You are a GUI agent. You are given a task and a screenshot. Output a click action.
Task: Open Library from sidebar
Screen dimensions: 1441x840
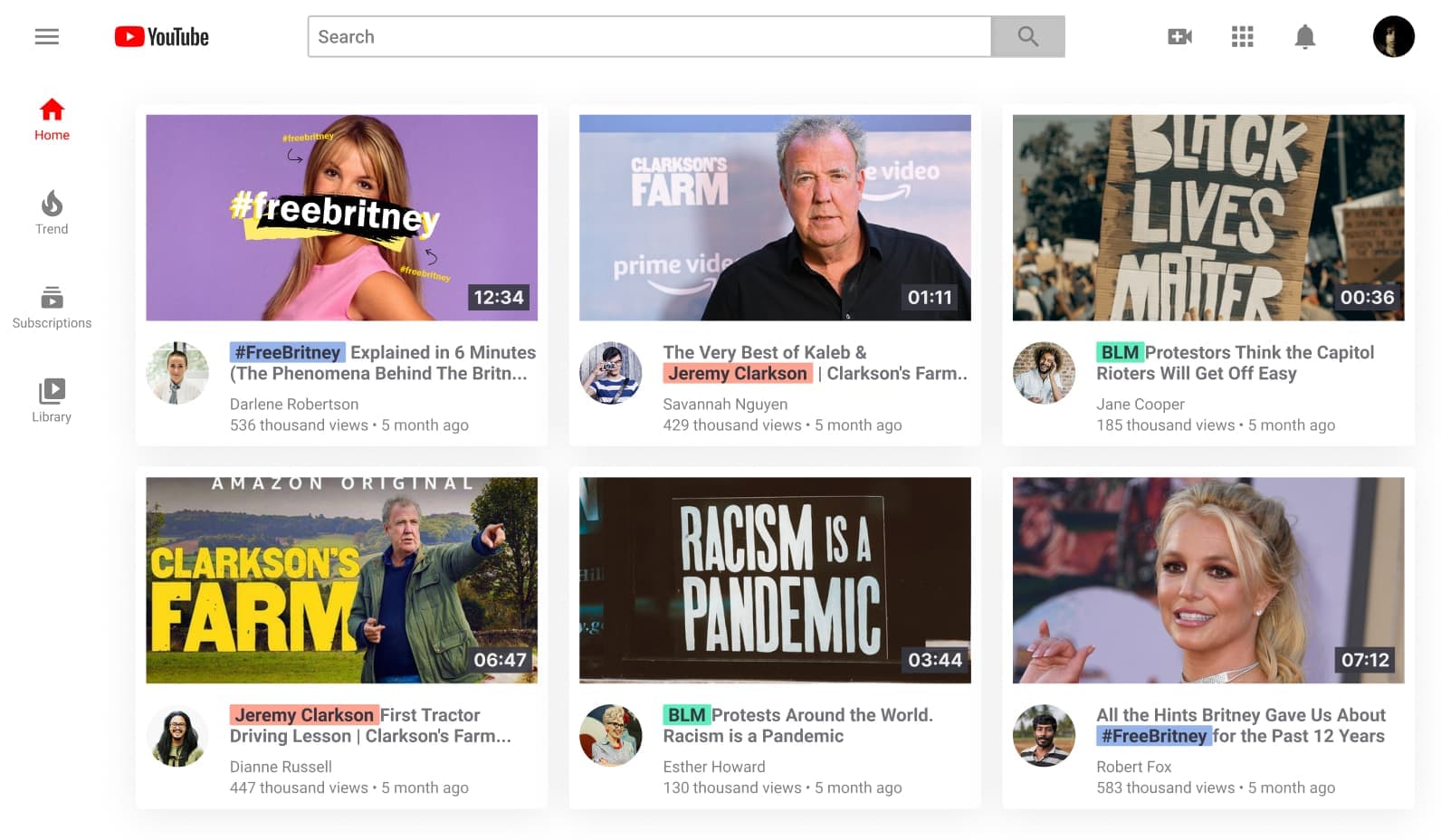click(x=52, y=401)
